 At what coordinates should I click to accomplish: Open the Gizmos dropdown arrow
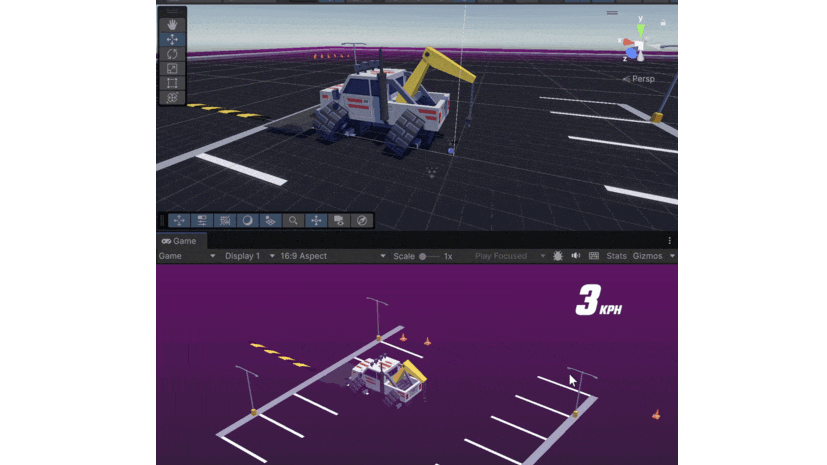tap(672, 256)
